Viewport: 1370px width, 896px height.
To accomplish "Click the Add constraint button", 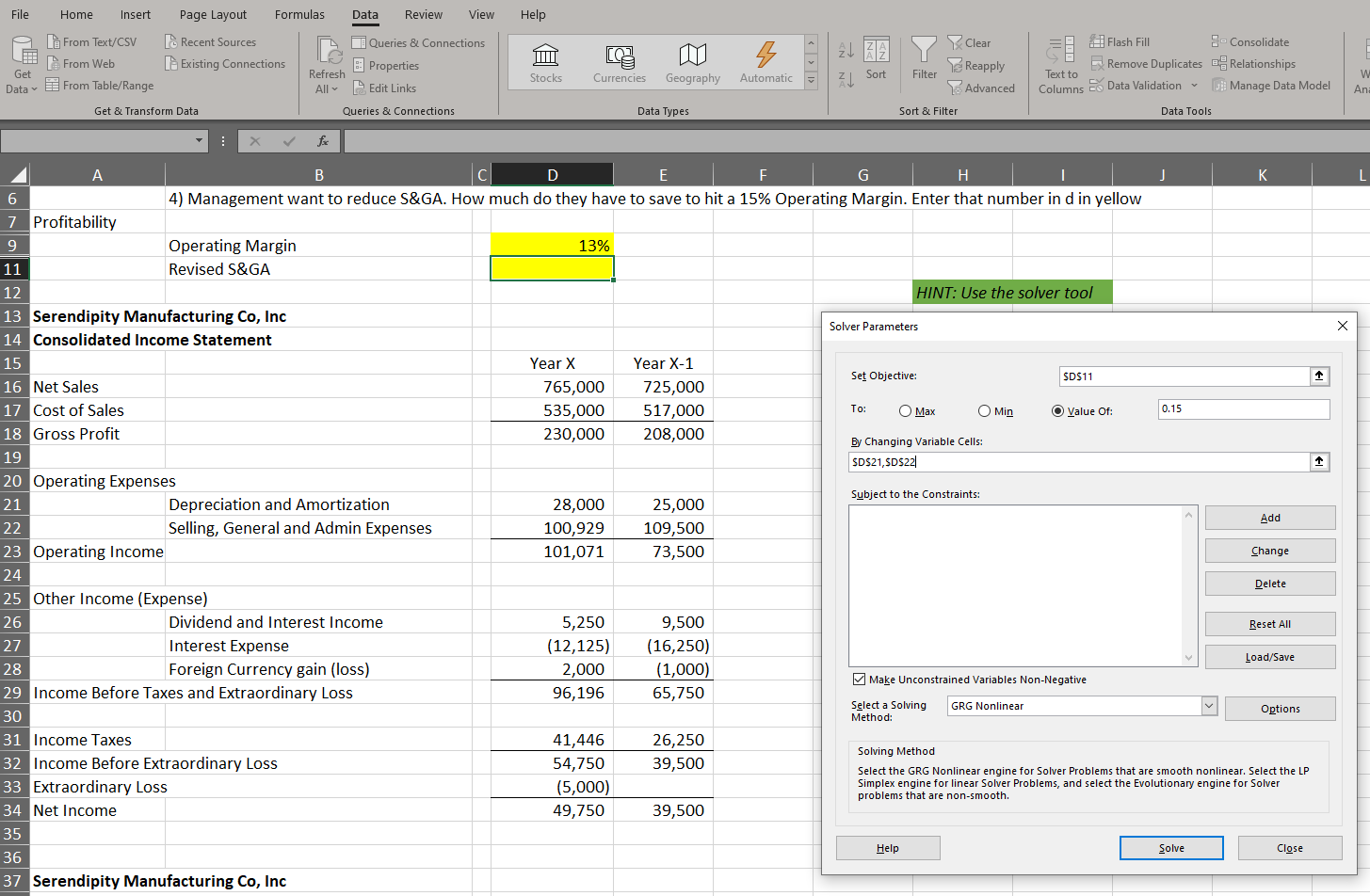I will coord(1269,518).
